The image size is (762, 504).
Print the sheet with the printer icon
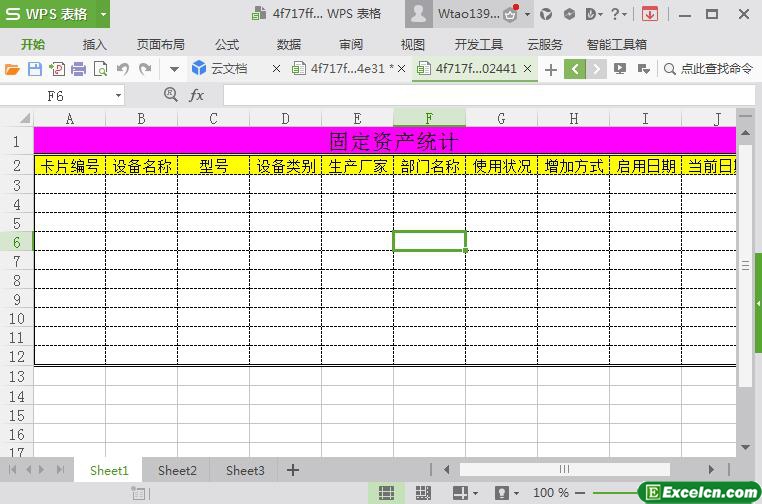click(79, 69)
